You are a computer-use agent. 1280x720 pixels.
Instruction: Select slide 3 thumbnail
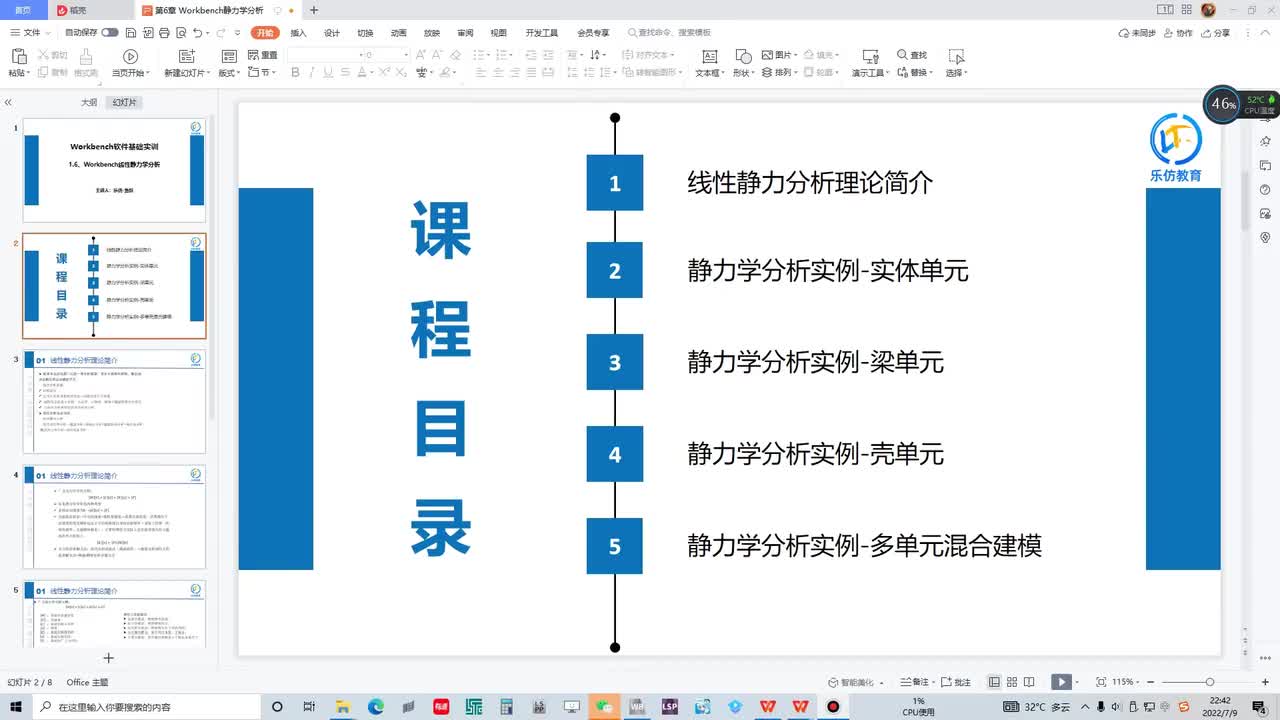pyautogui.click(x=114, y=402)
